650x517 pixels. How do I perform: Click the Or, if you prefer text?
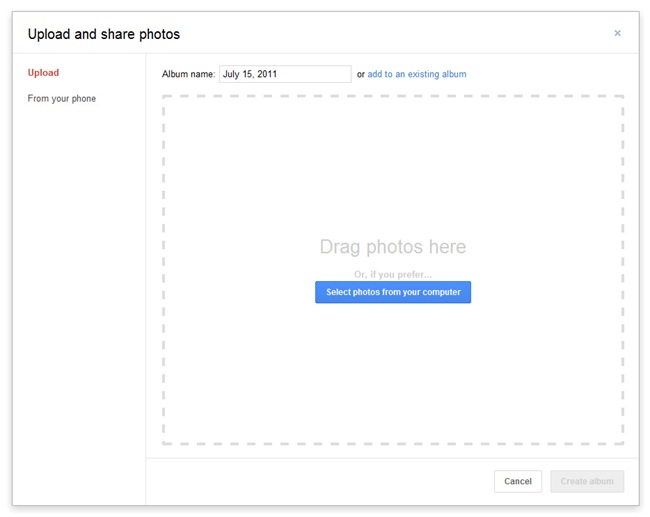pos(393,274)
